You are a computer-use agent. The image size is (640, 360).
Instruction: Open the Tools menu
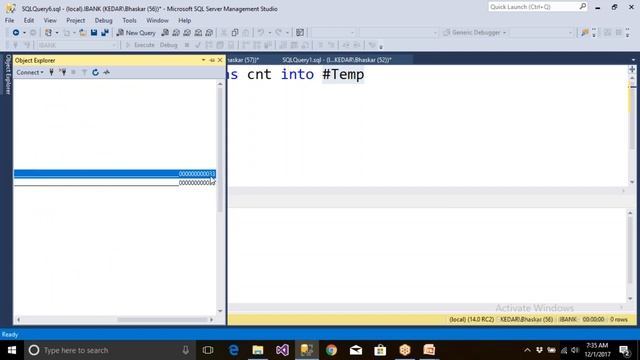pos(129,20)
